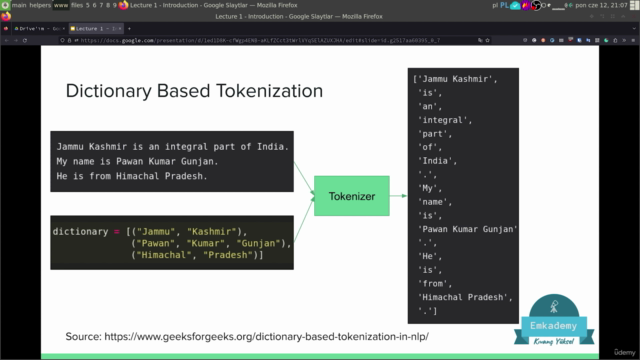Expand the list all tabs dropdown arrow
The width and height of the screenshot is (640, 360).
coord(634,29)
